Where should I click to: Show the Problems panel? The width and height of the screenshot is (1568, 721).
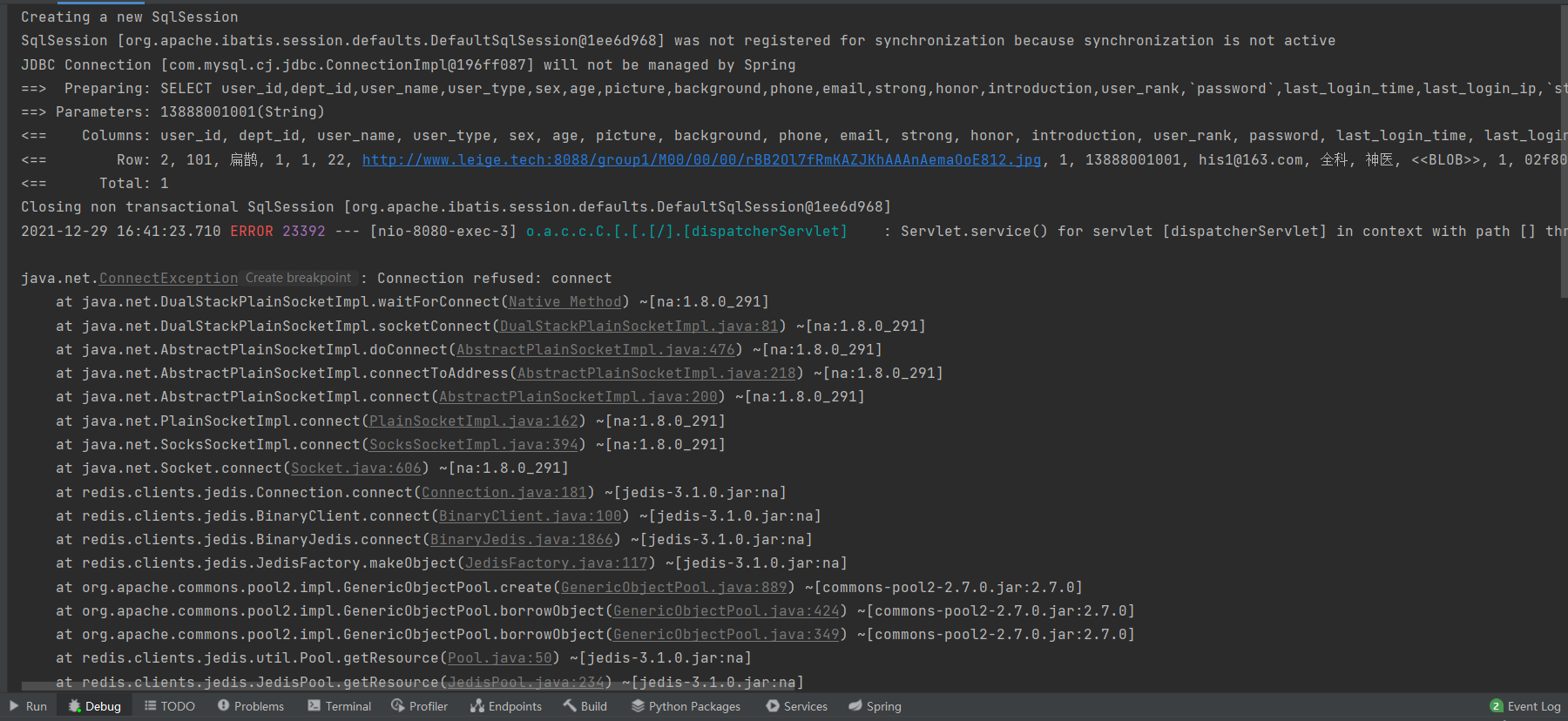click(251, 706)
